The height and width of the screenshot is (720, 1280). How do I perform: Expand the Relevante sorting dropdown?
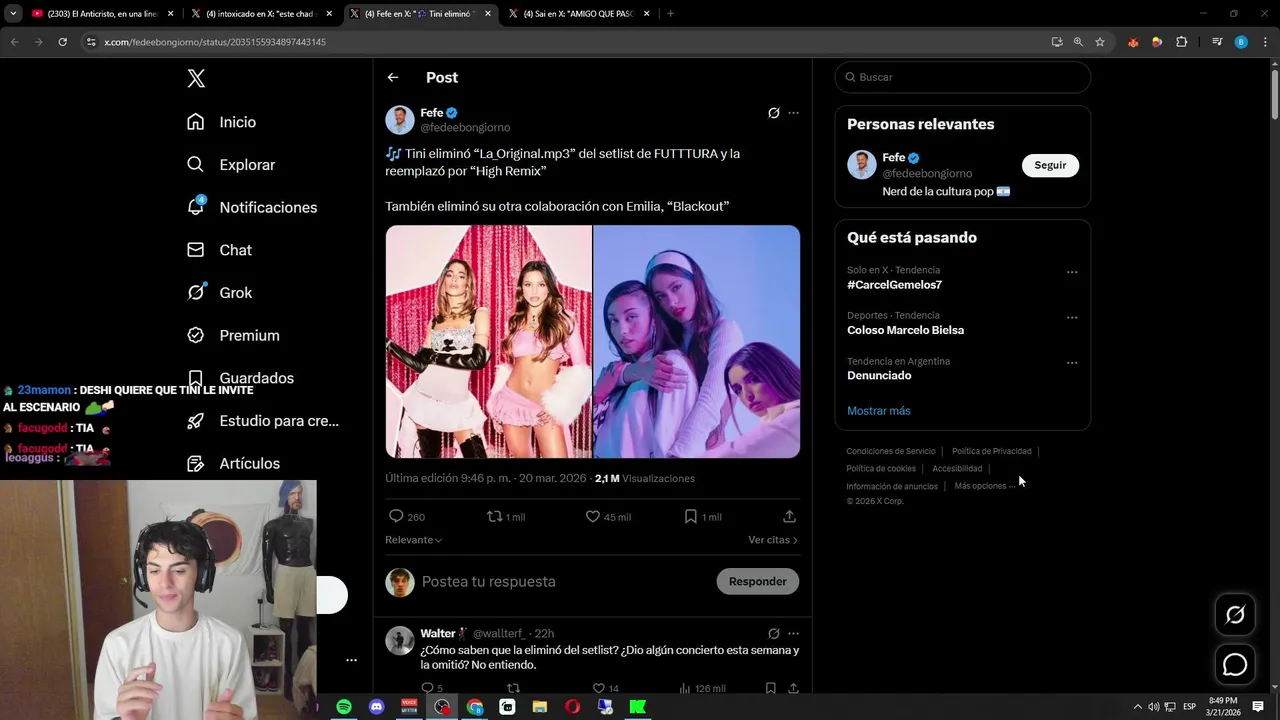(413, 540)
